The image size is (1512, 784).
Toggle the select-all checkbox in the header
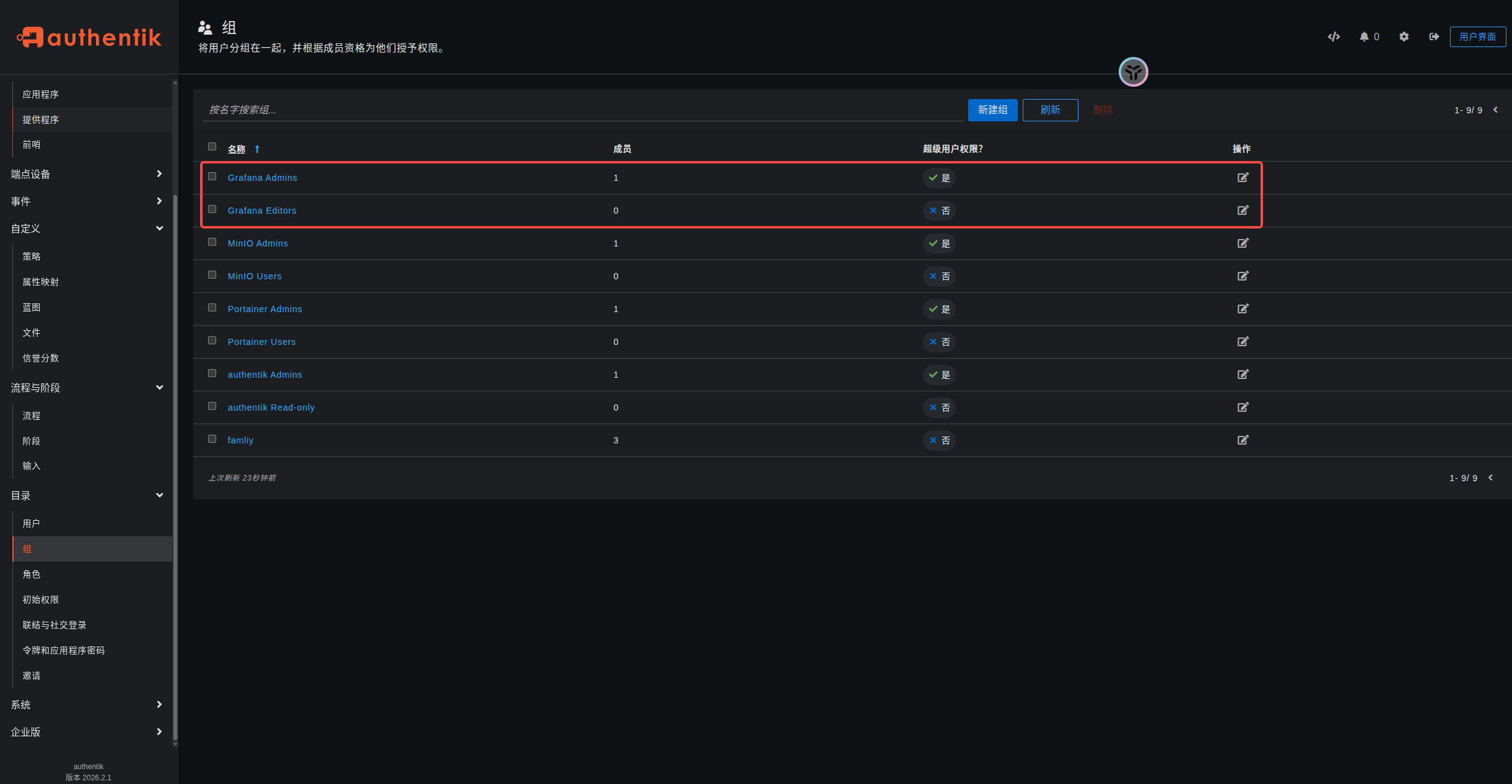point(212,147)
